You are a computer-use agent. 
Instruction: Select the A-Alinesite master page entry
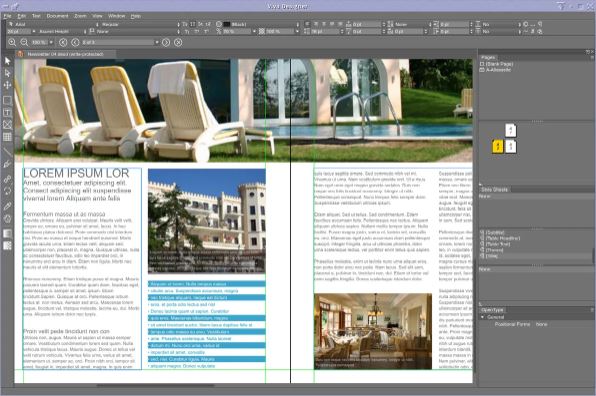tap(498, 70)
